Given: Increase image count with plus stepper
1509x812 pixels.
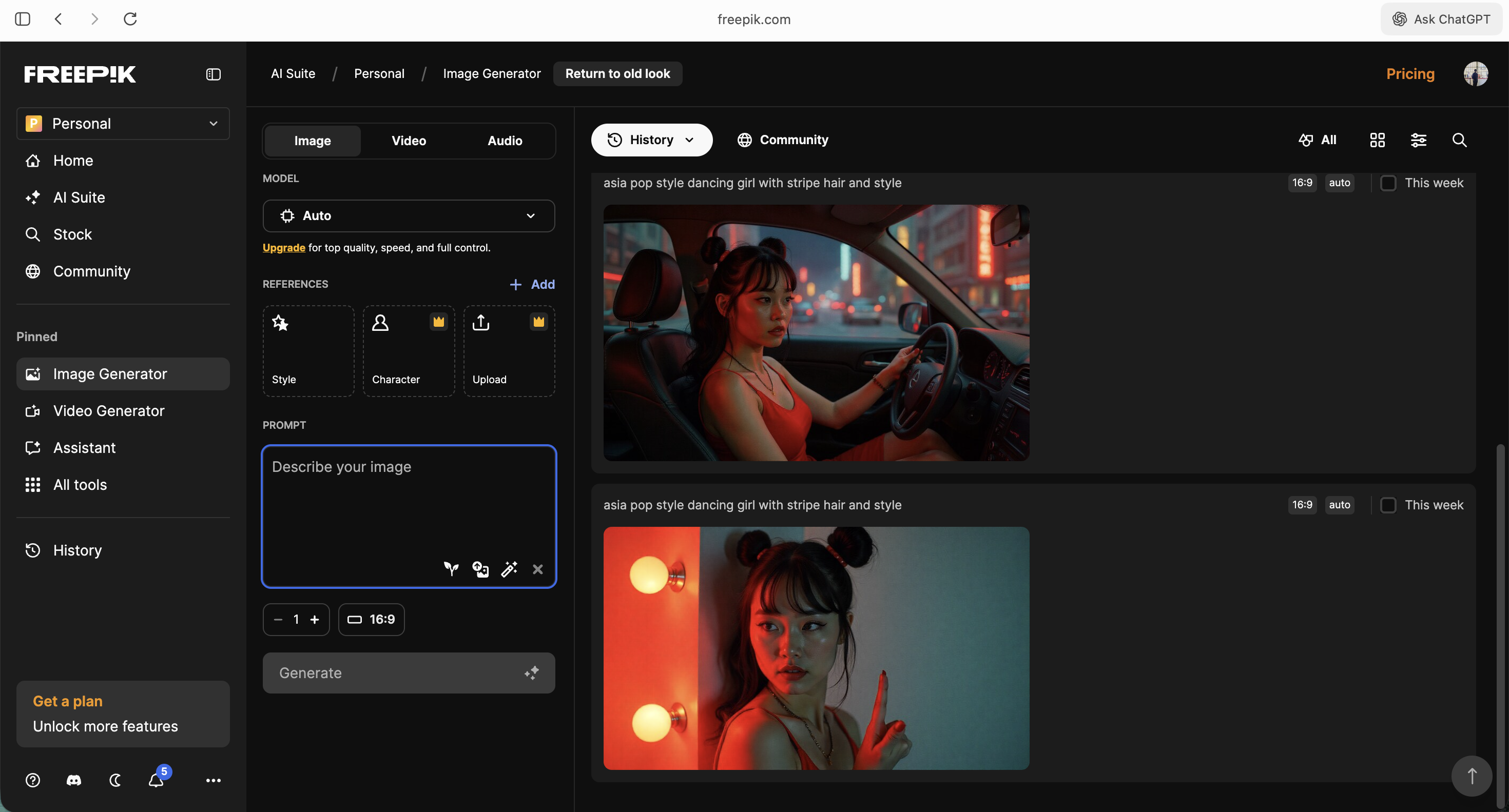Looking at the screenshot, I should [315, 620].
